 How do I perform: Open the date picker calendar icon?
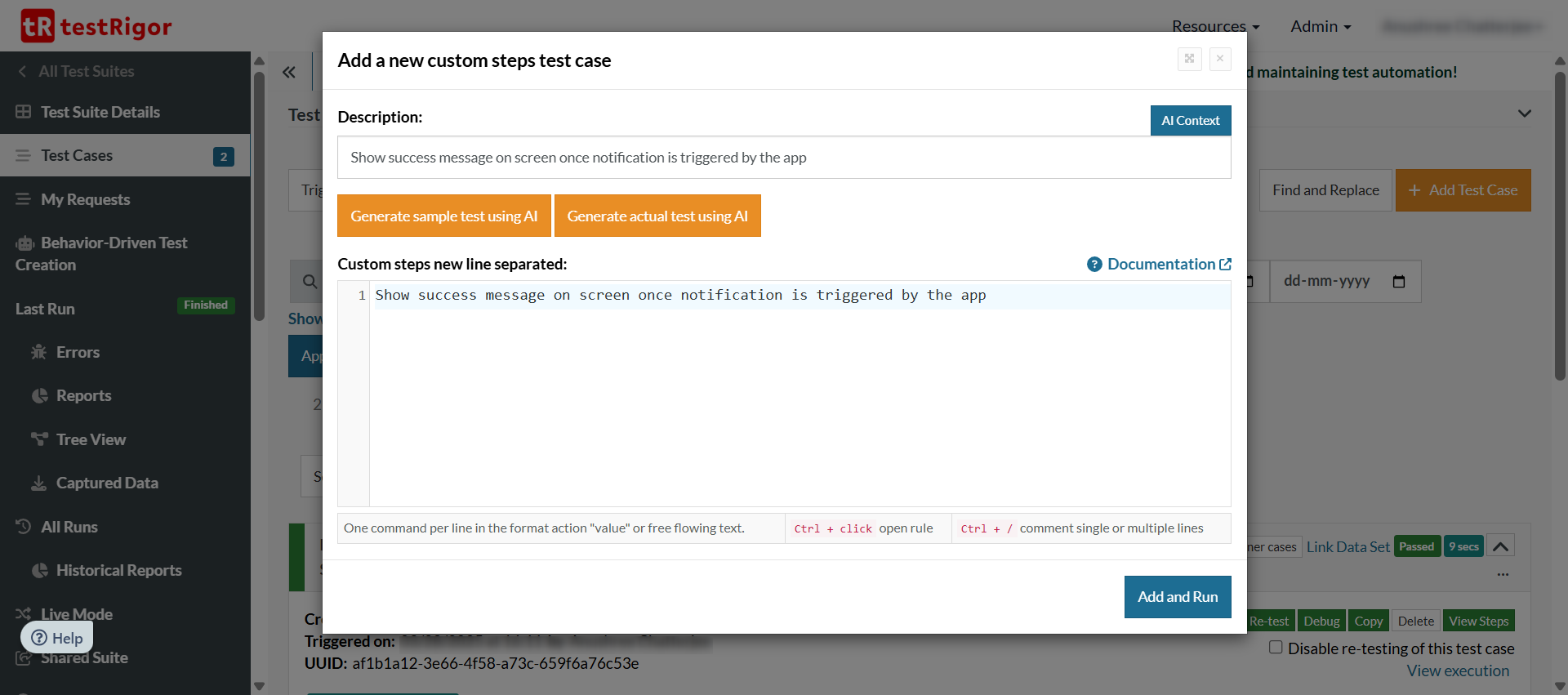1398,282
